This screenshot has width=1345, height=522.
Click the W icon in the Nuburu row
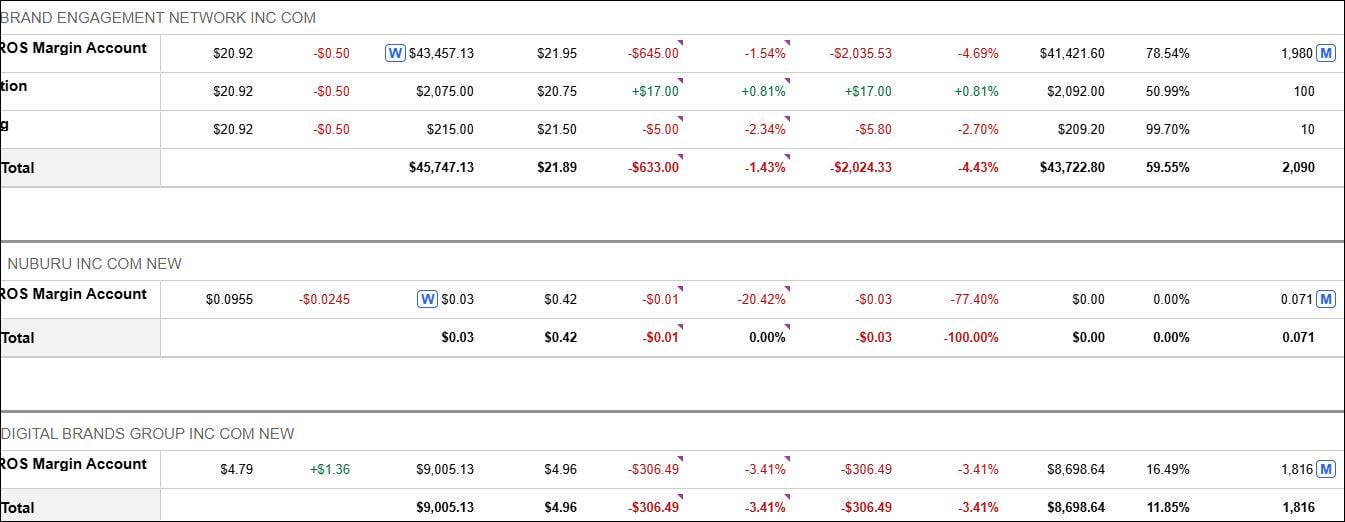pos(427,299)
